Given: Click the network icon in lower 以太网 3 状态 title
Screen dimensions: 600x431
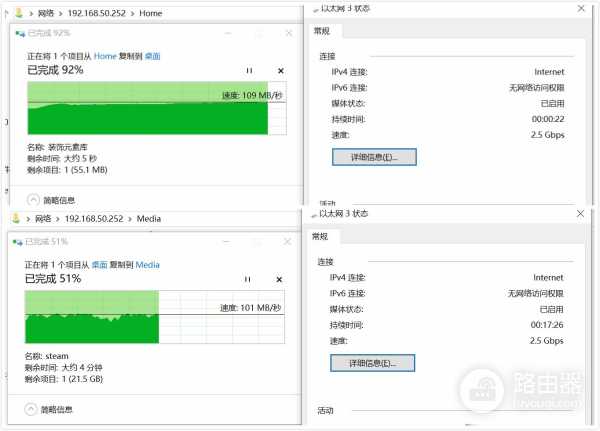Looking at the screenshot, I should [x=314, y=216].
